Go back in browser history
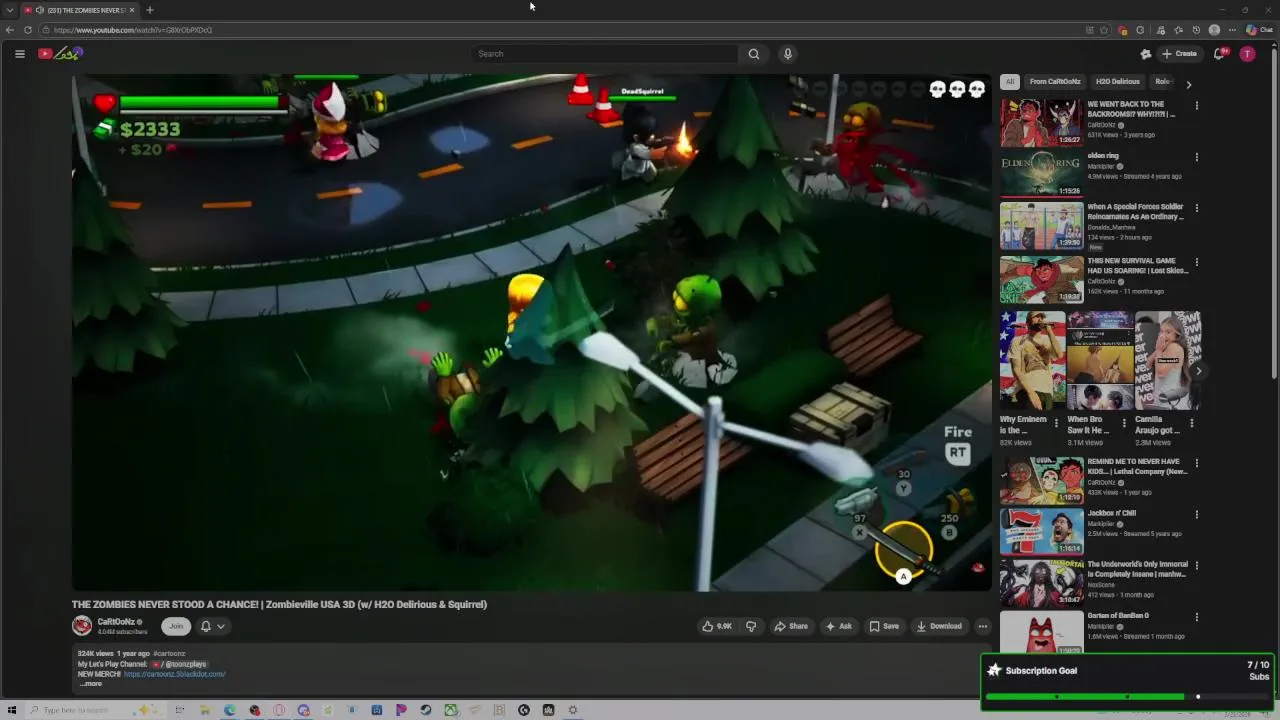The width and height of the screenshot is (1280, 720). pyautogui.click(x=10, y=30)
